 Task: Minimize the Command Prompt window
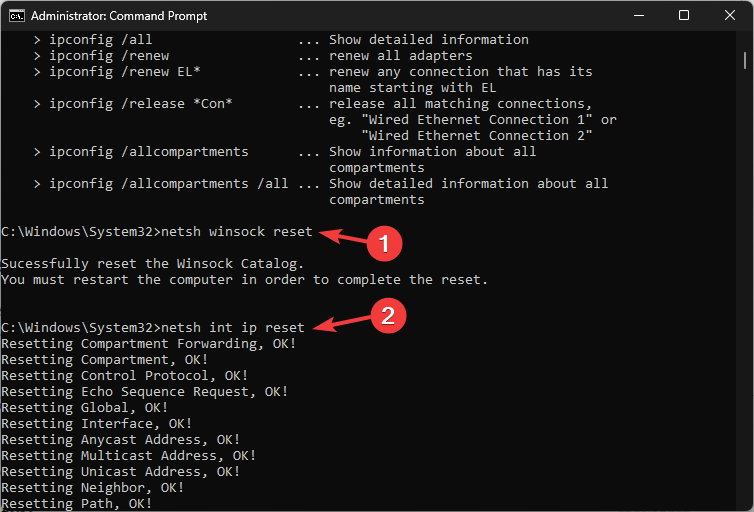click(x=639, y=15)
